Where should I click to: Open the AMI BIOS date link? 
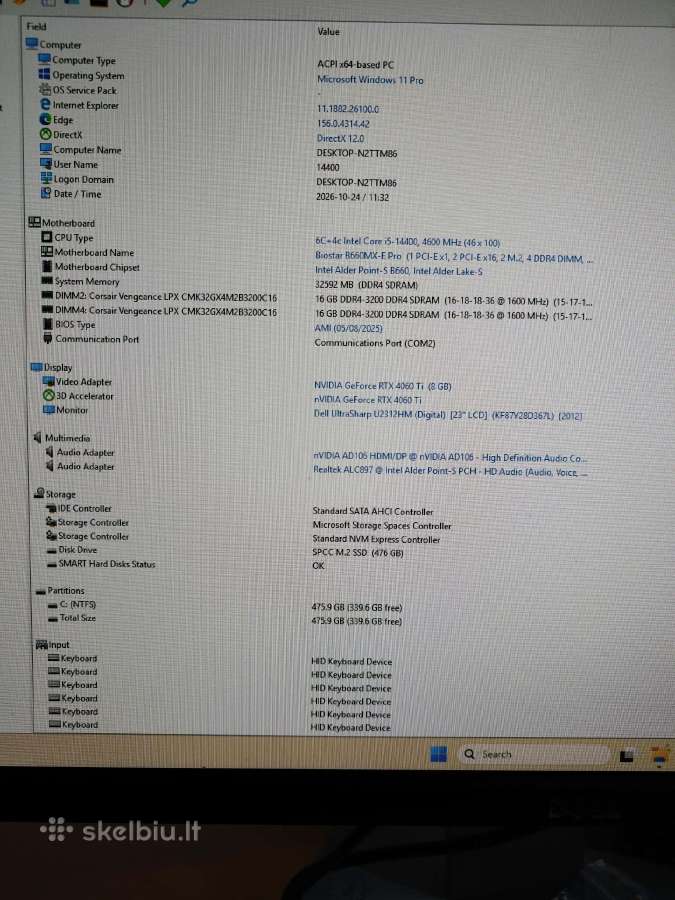(x=348, y=328)
